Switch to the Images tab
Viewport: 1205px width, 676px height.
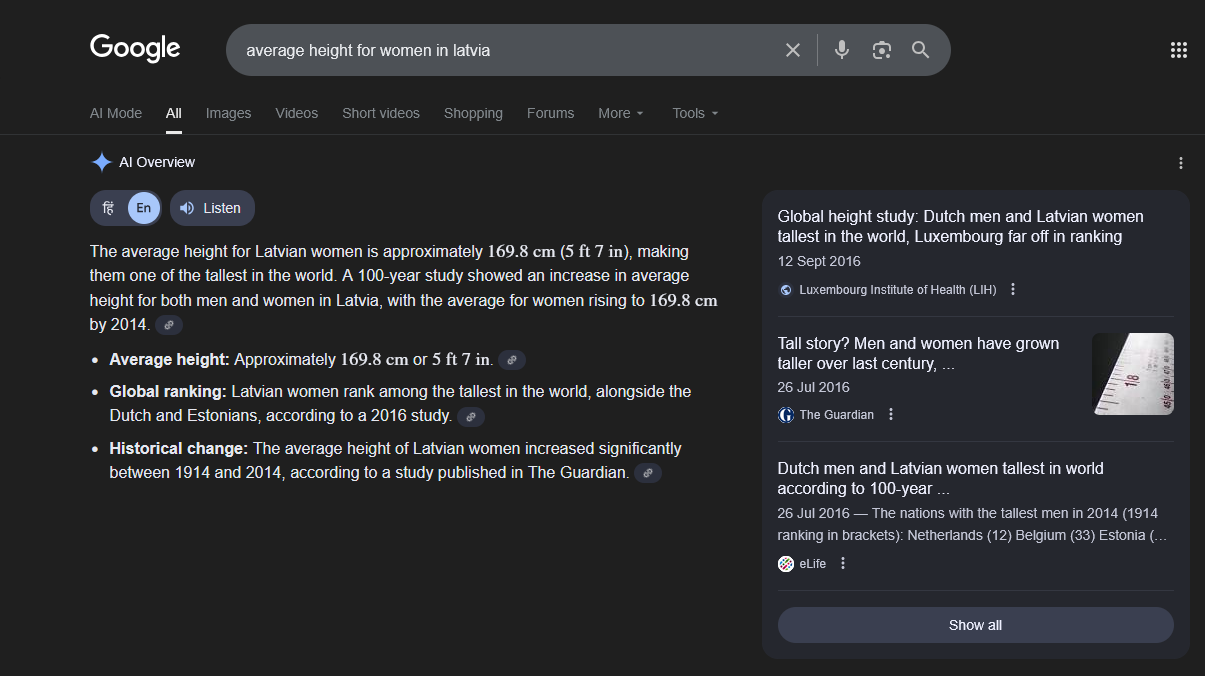[228, 113]
